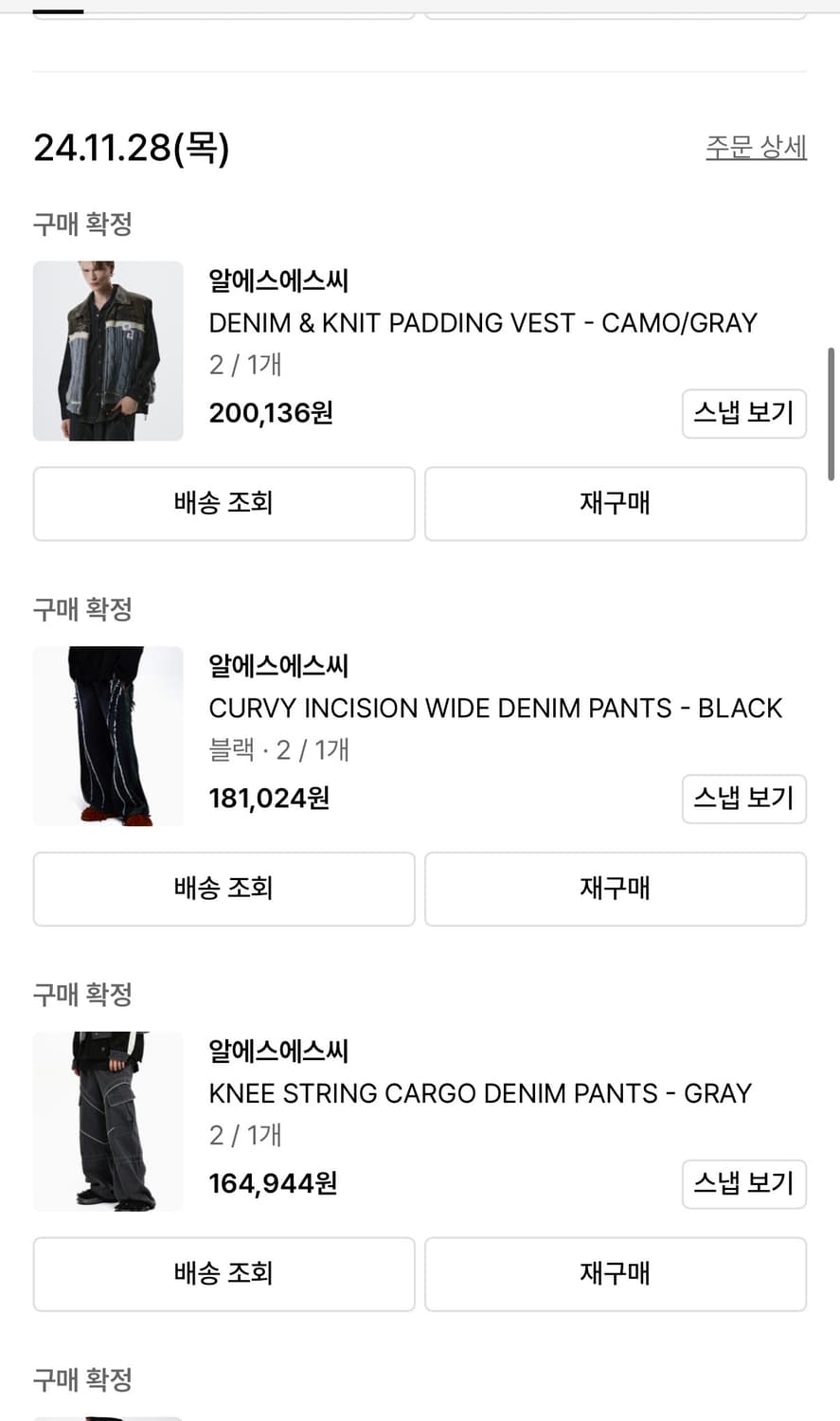
Task: Open the 주문 상세 order details link
Action: pos(756,147)
